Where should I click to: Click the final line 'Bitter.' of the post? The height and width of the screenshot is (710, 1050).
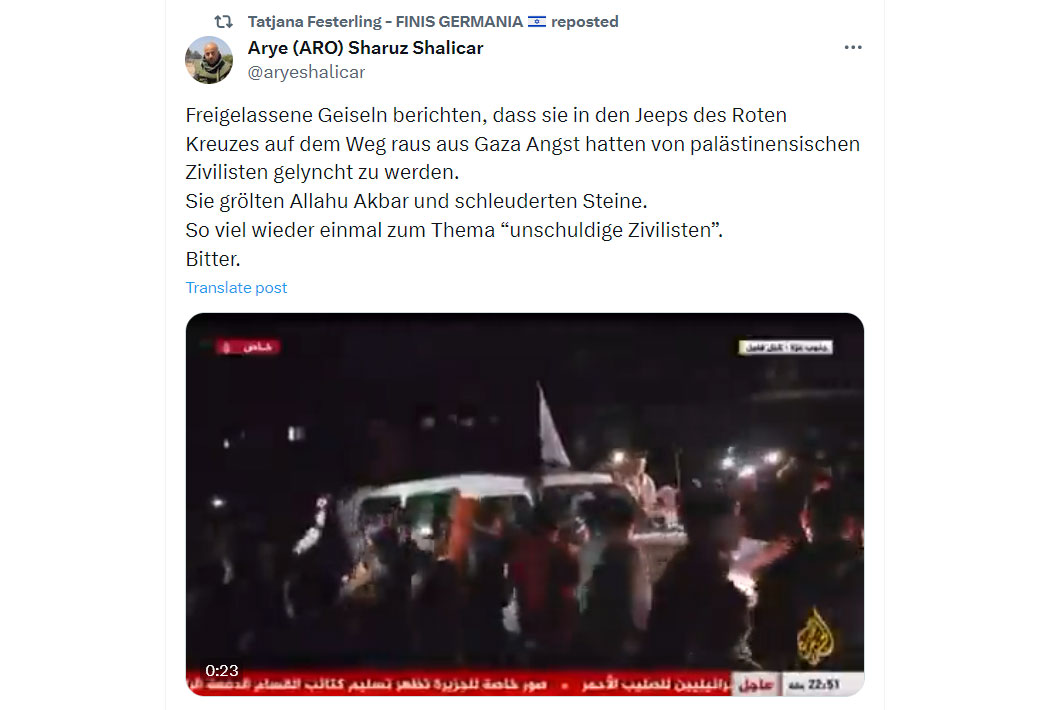(213, 259)
